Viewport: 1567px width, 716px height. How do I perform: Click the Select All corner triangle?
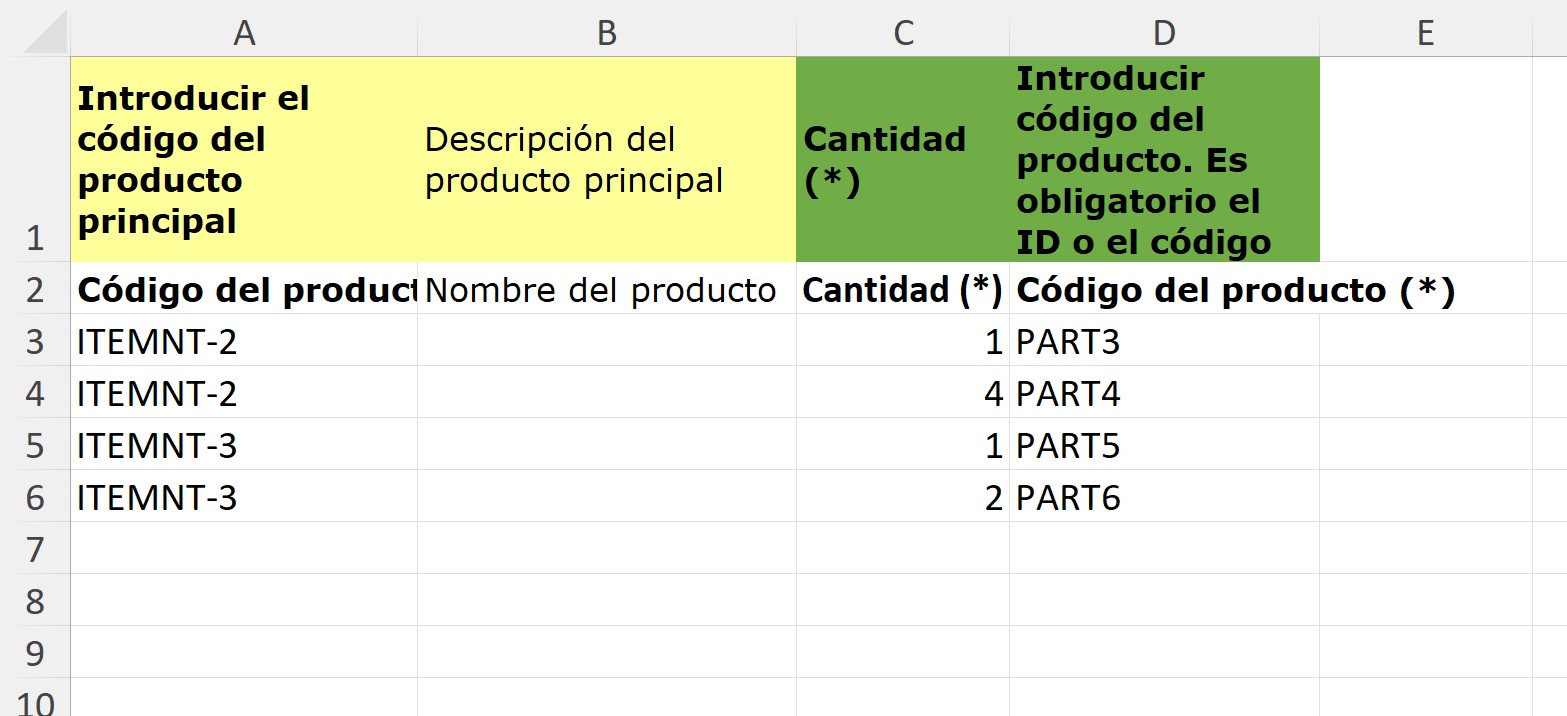(x=44, y=33)
